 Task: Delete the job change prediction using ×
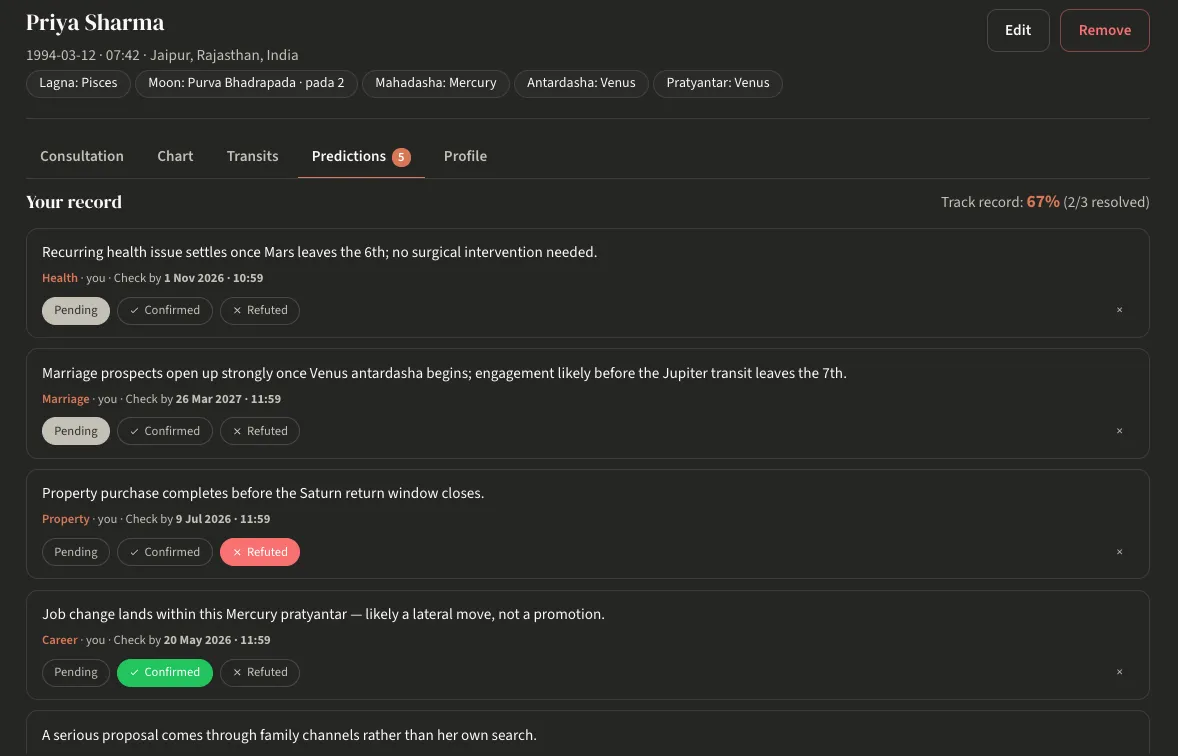click(1119, 673)
